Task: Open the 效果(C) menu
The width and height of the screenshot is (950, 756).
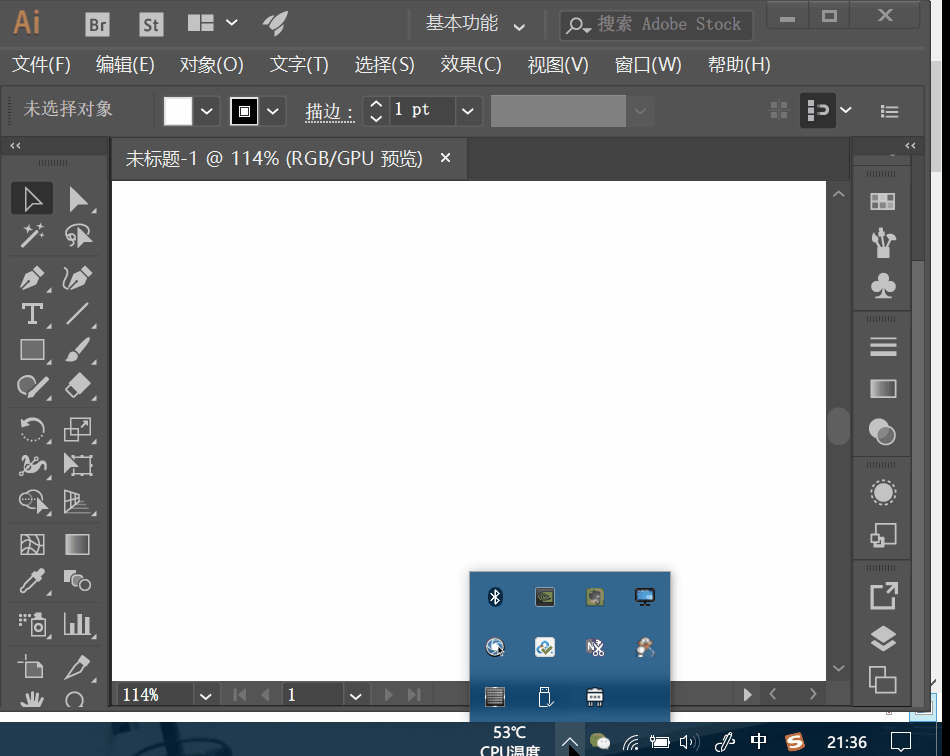Action: [471, 65]
